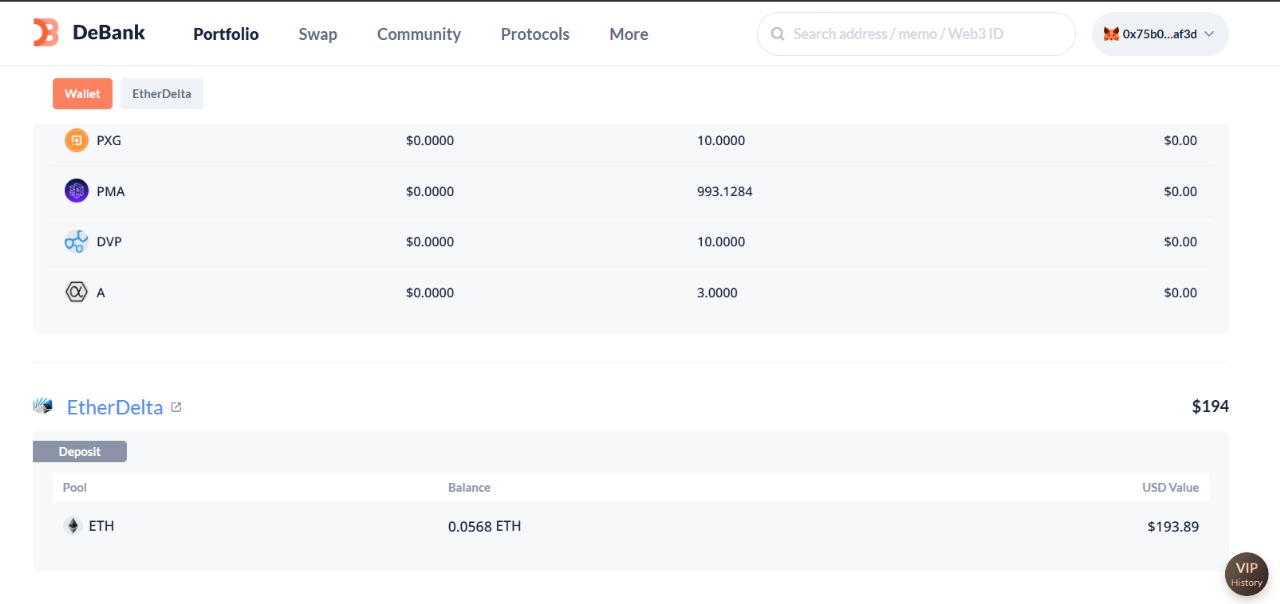Click the $193.89 USD value

(x=1173, y=526)
